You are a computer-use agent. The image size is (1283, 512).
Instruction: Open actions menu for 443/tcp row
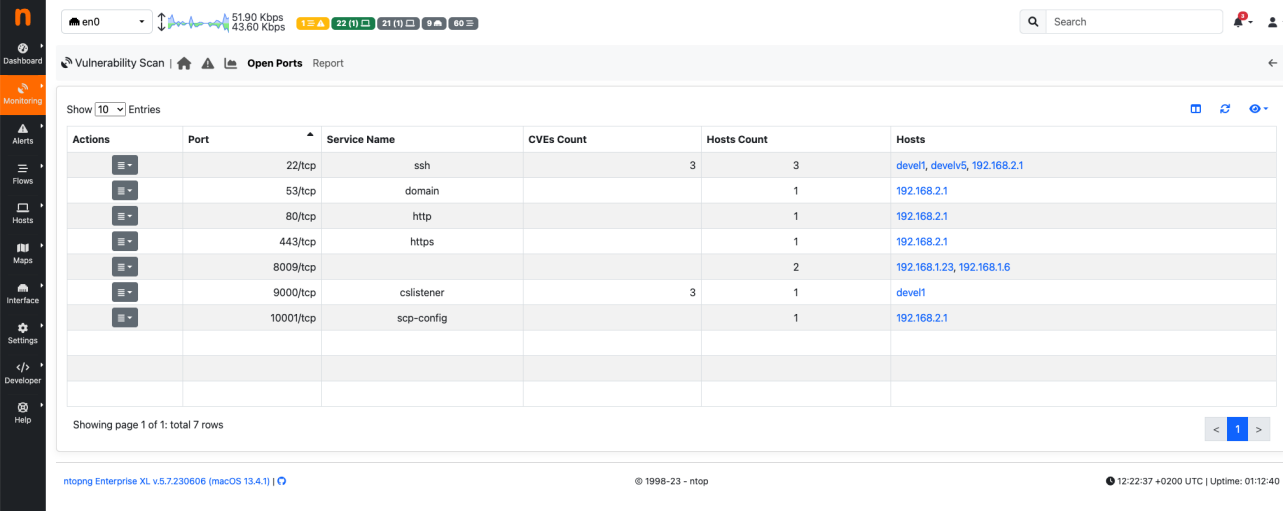pos(124,241)
